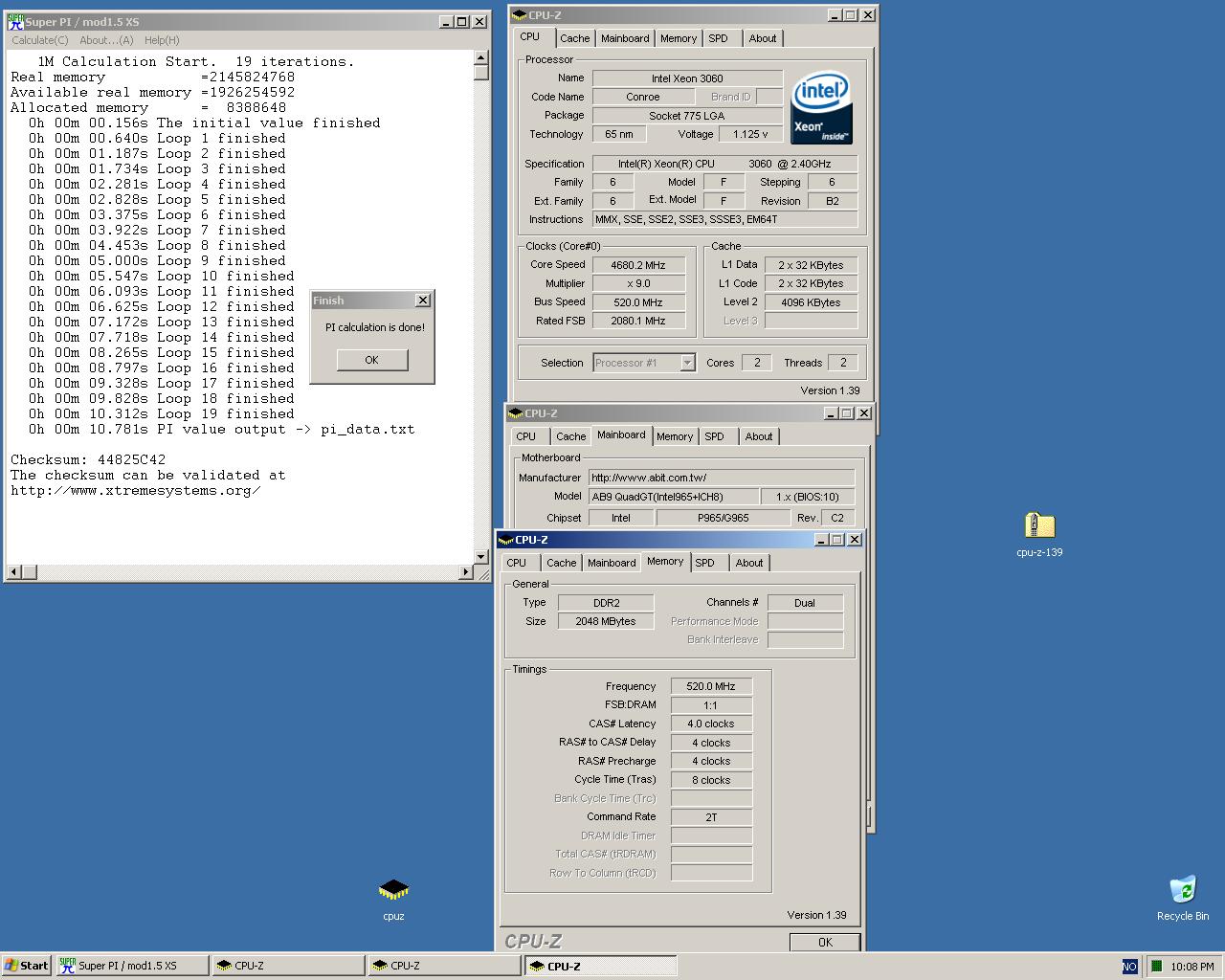Click the PI value output pi_data.txt line

[x=222, y=429]
